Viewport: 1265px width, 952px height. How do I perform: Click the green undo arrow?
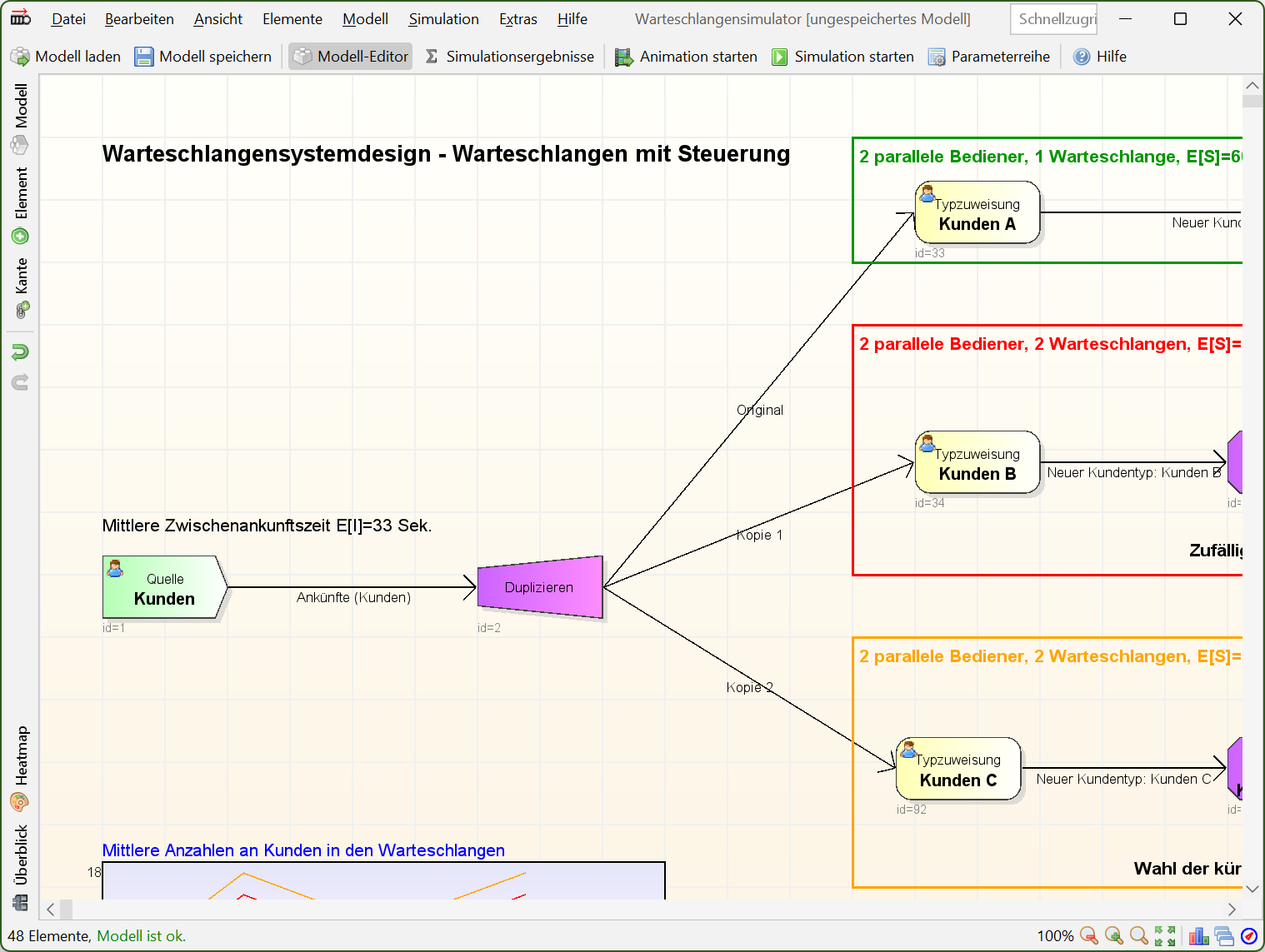[20, 351]
